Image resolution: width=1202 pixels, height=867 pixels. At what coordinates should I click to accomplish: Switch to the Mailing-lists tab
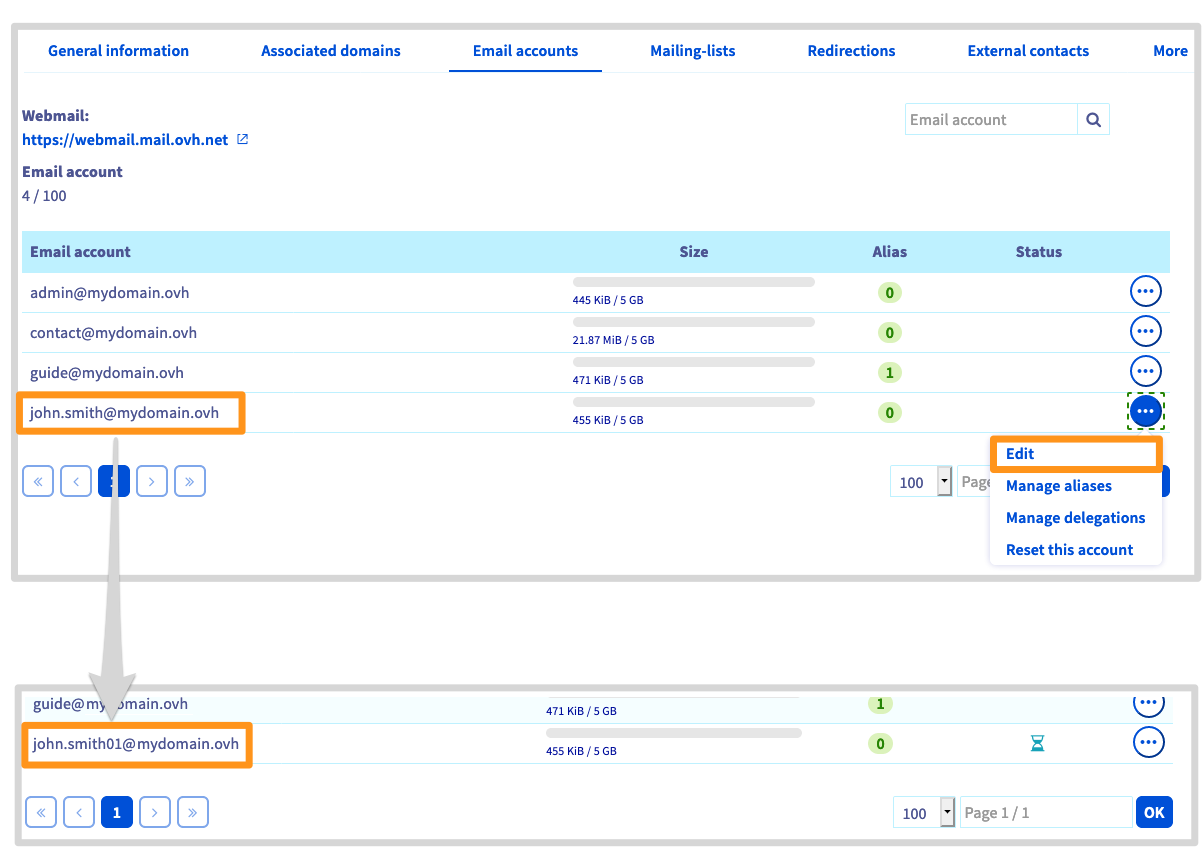tap(692, 51)
